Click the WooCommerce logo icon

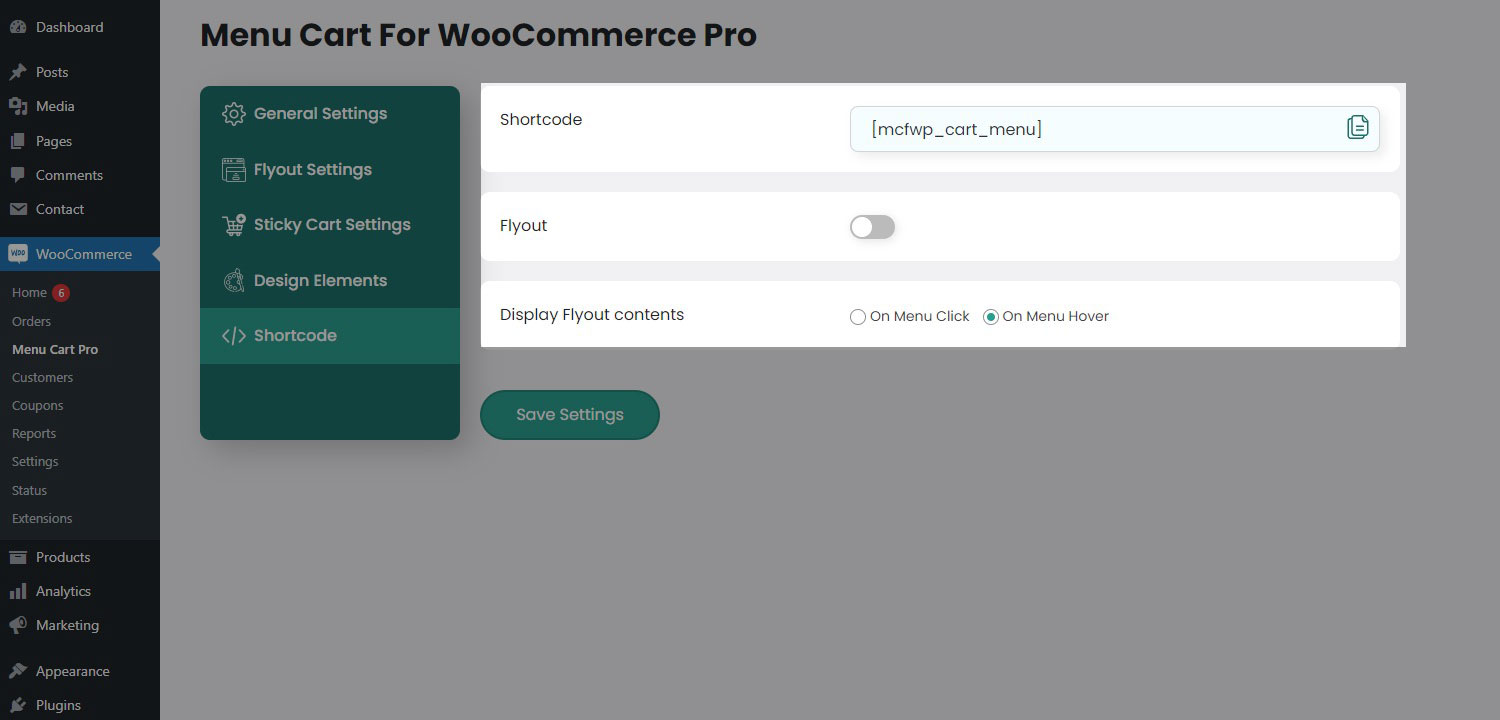tap(18, 254)
